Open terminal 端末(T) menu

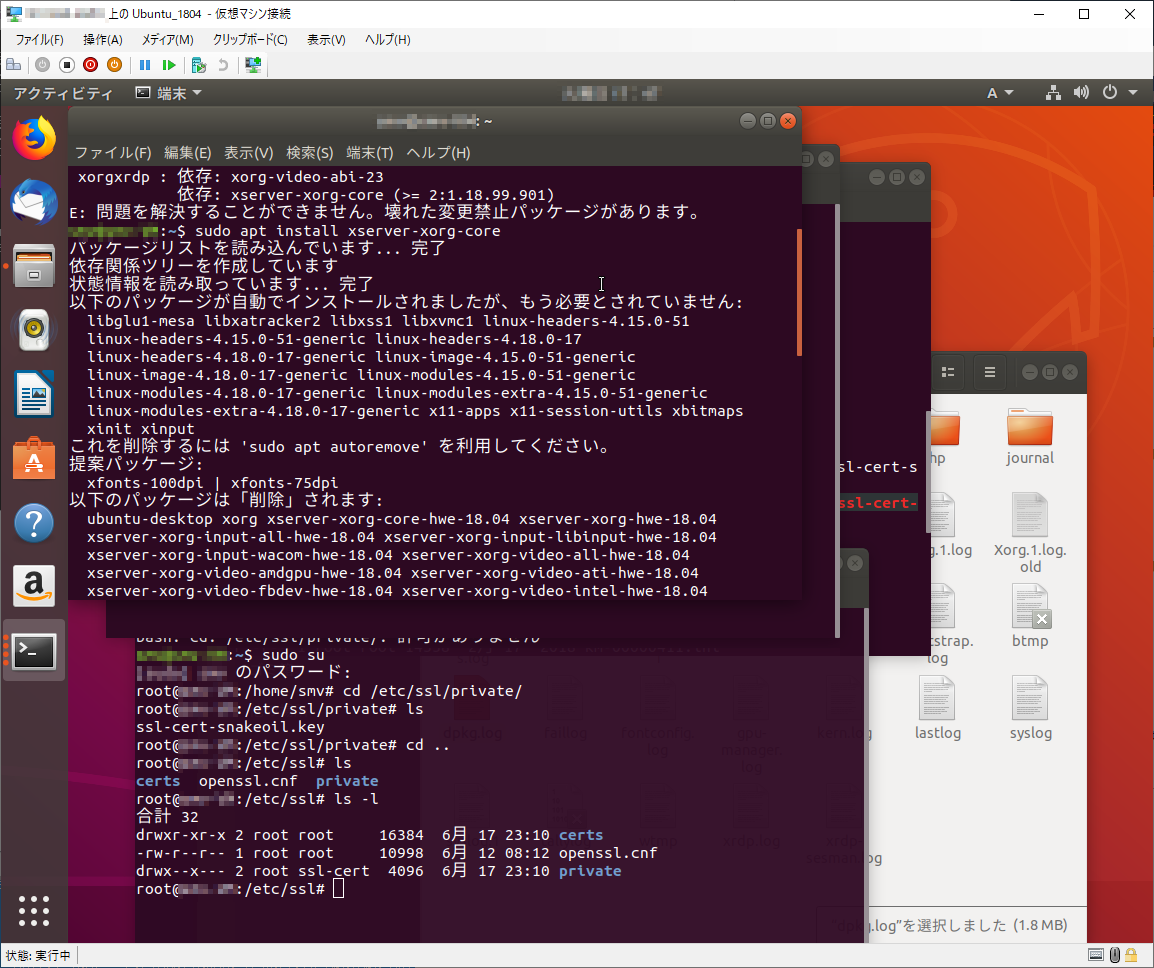point(369,152)
